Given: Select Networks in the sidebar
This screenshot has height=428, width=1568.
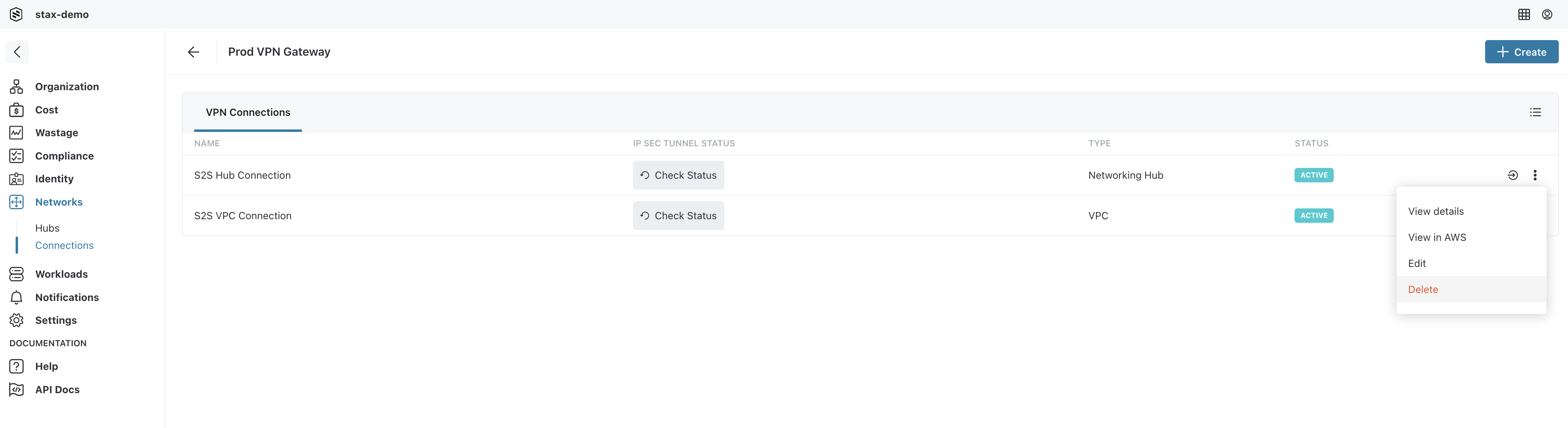Looking at the screenshot, I should [x=59, y=202].
